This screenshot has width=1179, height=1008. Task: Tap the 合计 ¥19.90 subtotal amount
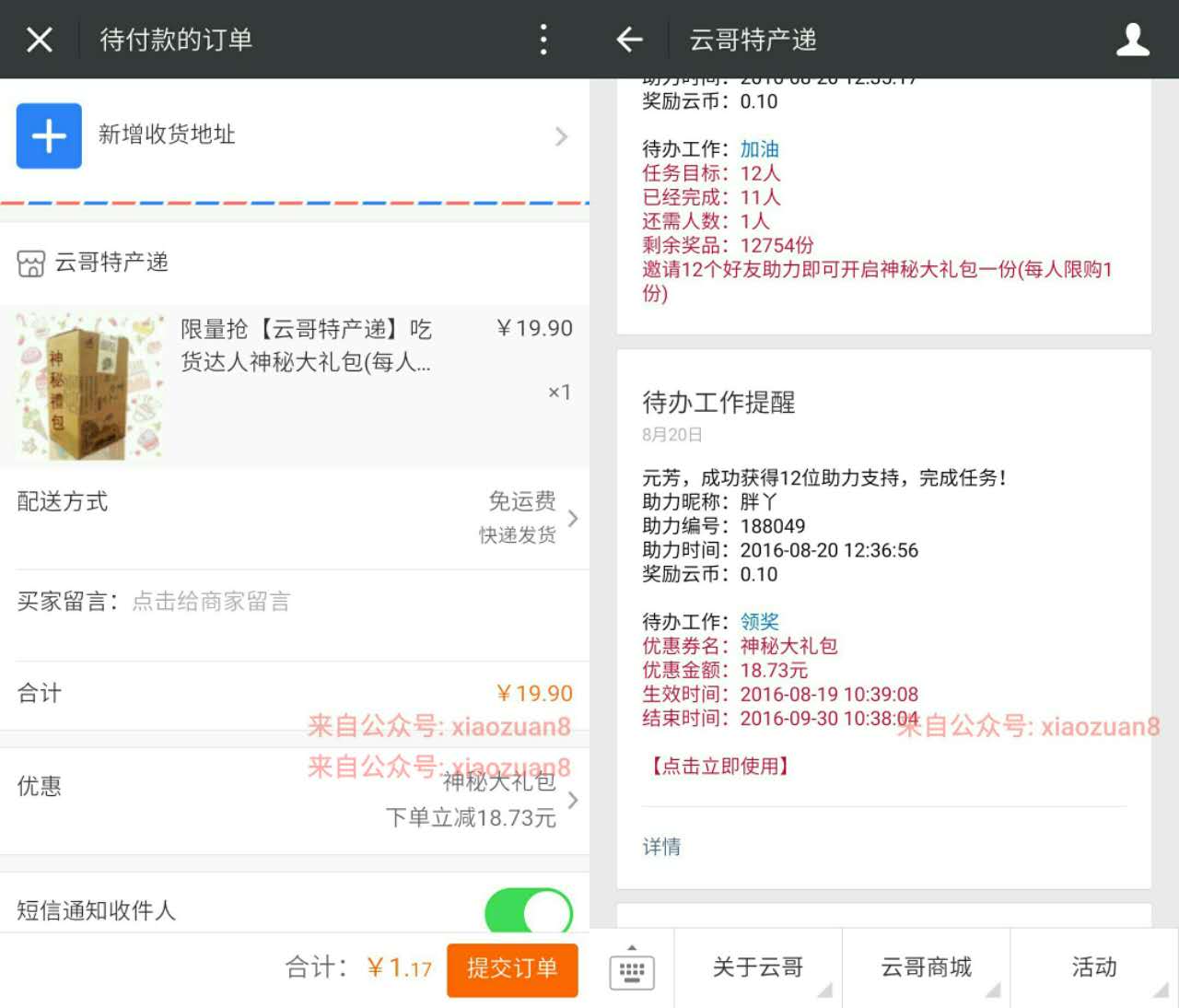534,694
